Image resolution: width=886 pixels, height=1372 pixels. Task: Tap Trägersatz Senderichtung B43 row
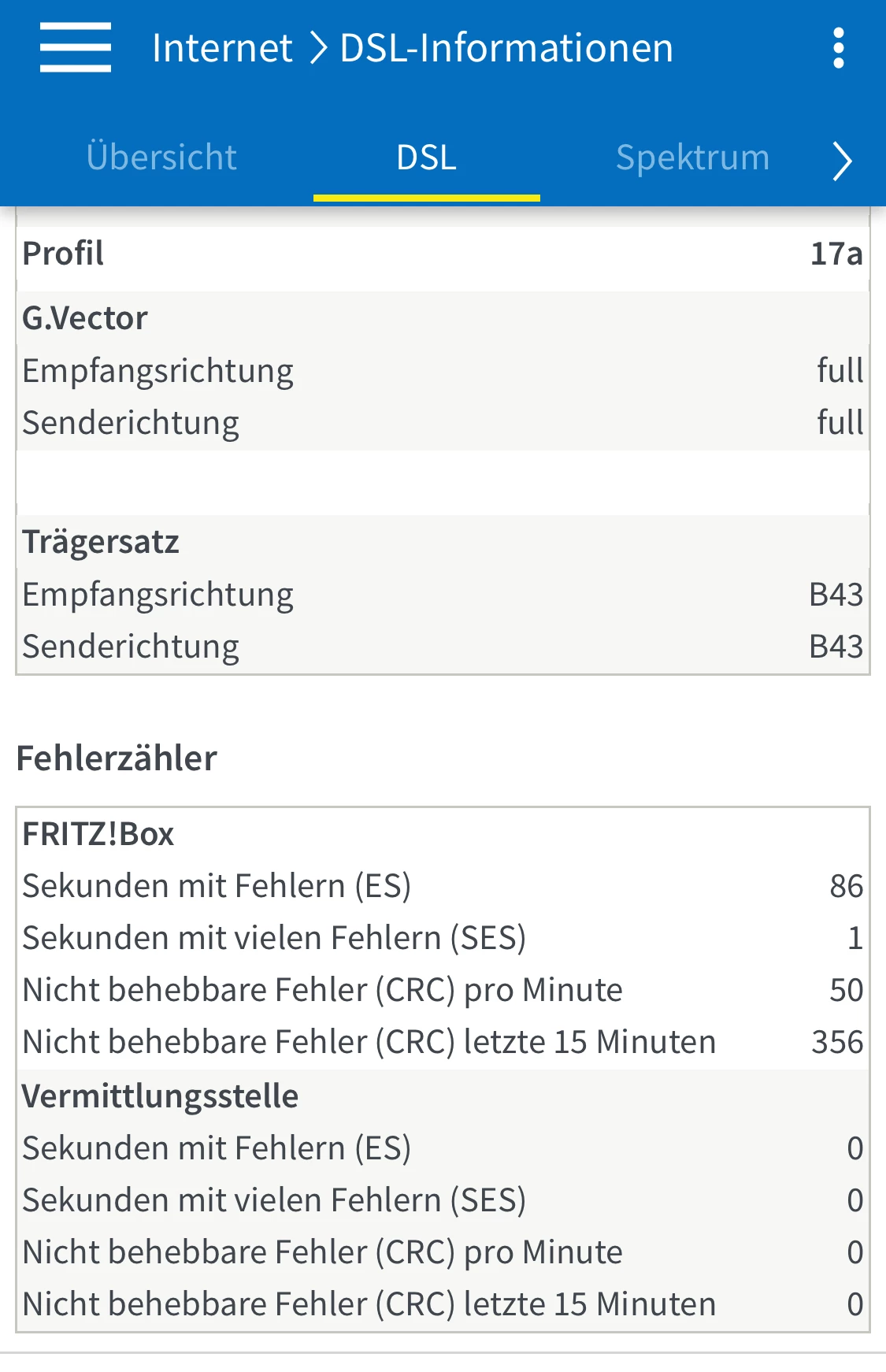point(443,647)
